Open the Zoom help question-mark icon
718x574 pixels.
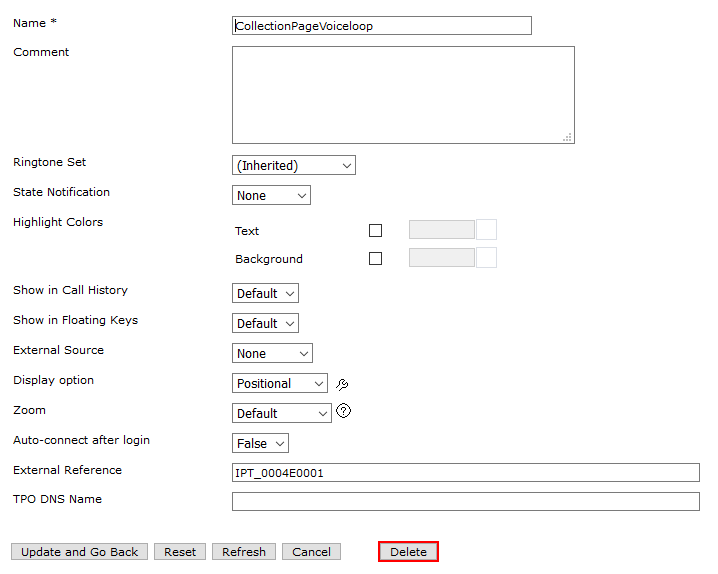pos(343,411)
